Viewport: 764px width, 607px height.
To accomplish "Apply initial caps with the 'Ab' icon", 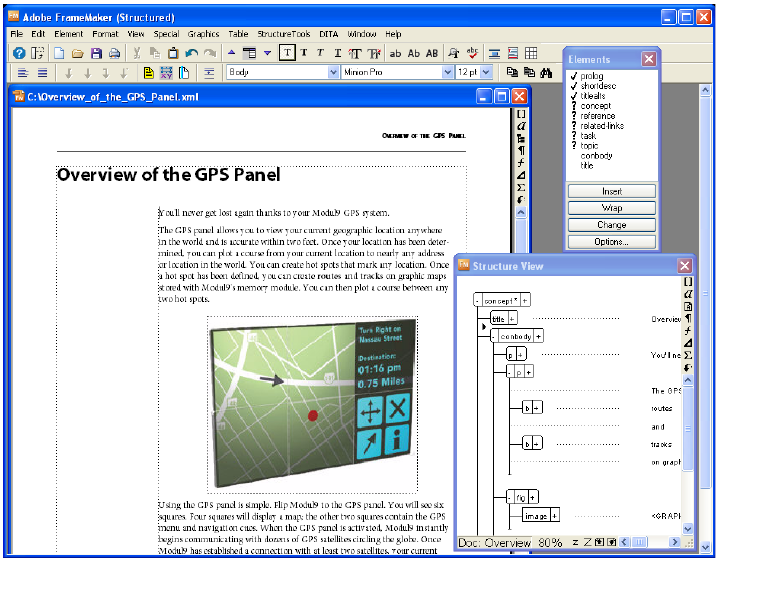I will pyautogui.click(x=414, y=54).
